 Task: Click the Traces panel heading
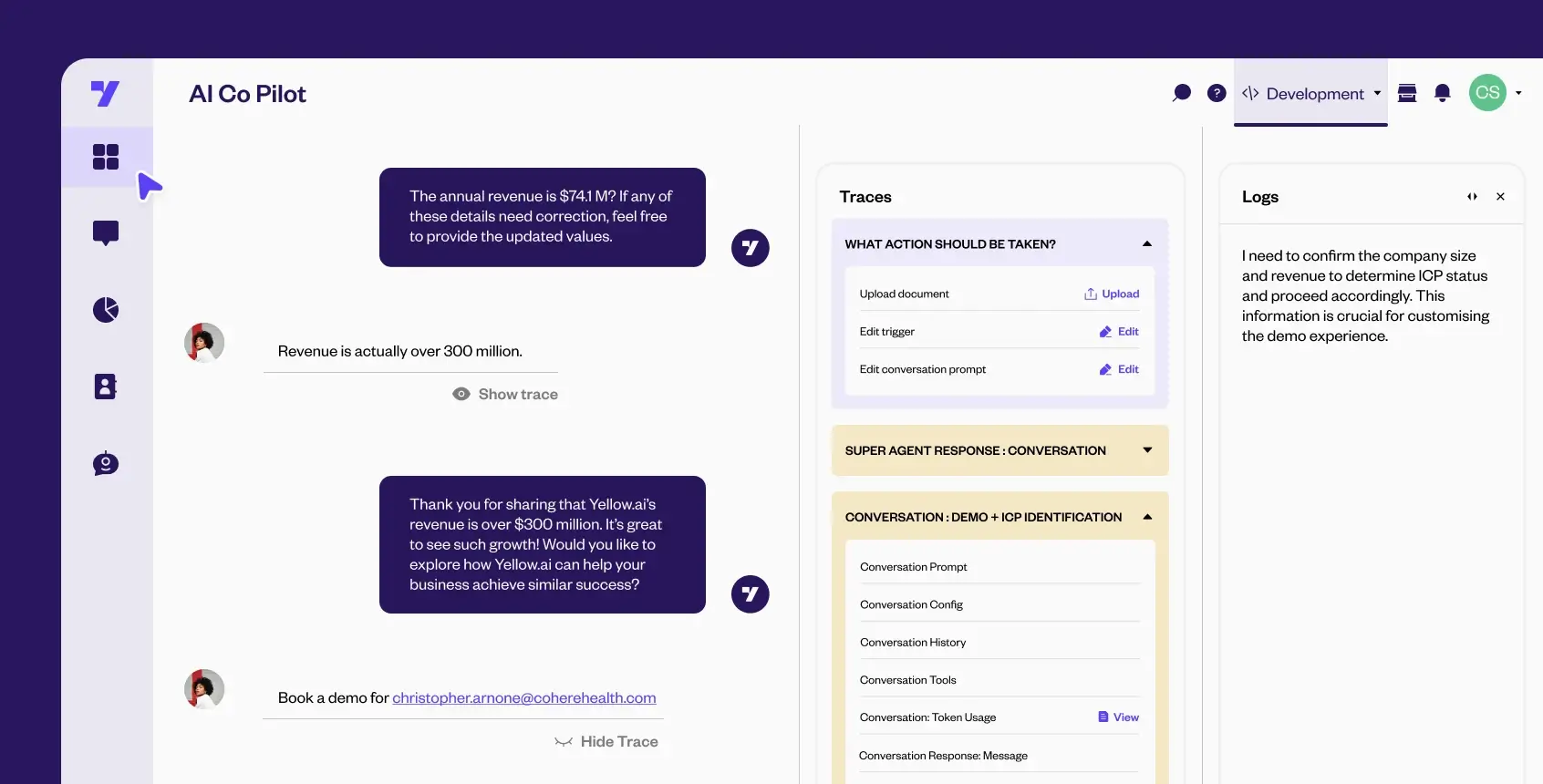[865, 197]
